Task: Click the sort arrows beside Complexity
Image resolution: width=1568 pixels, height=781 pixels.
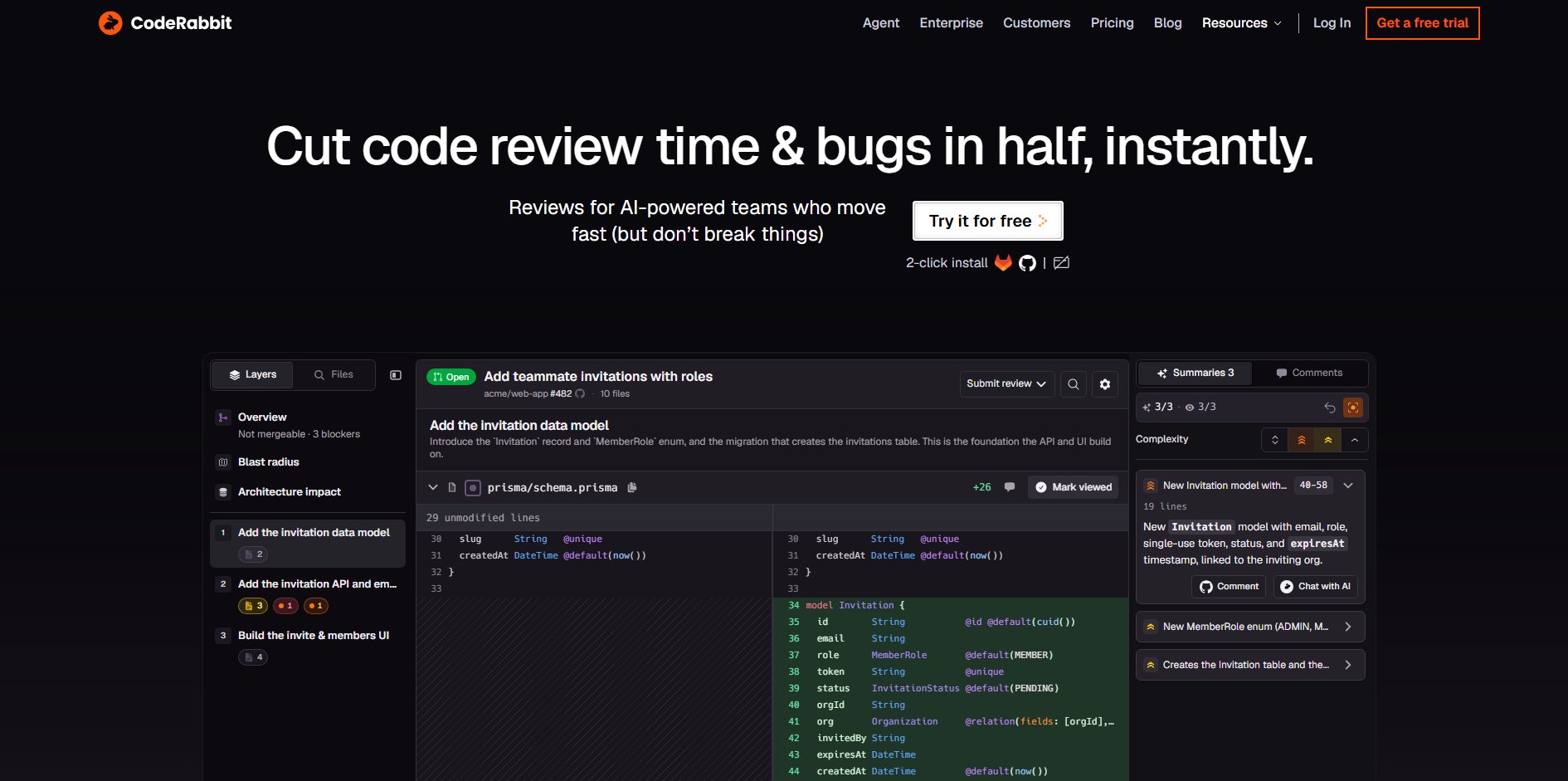Action: (x=1275, y=440)
